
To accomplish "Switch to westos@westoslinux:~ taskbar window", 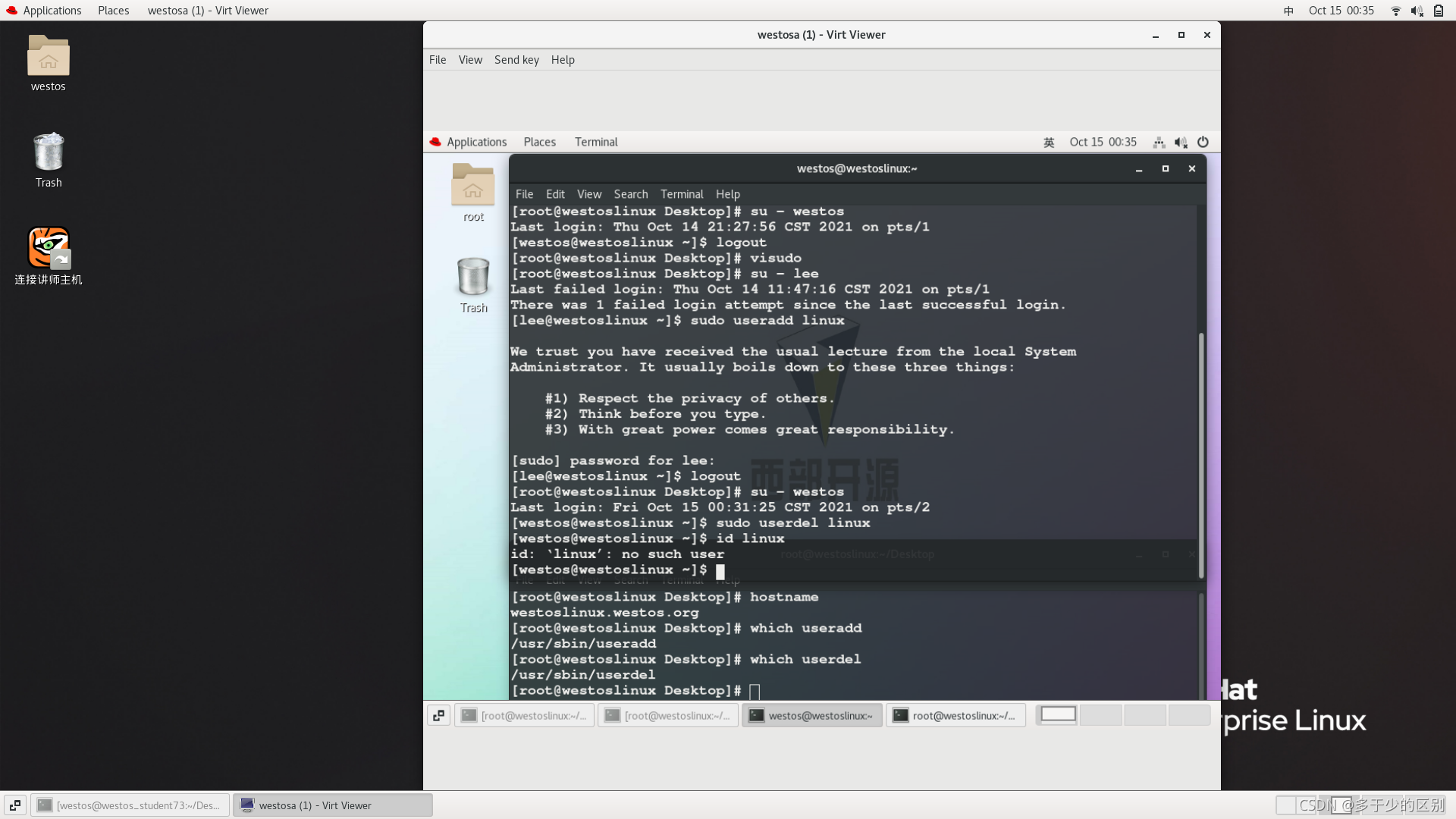I will pos(811,715).
